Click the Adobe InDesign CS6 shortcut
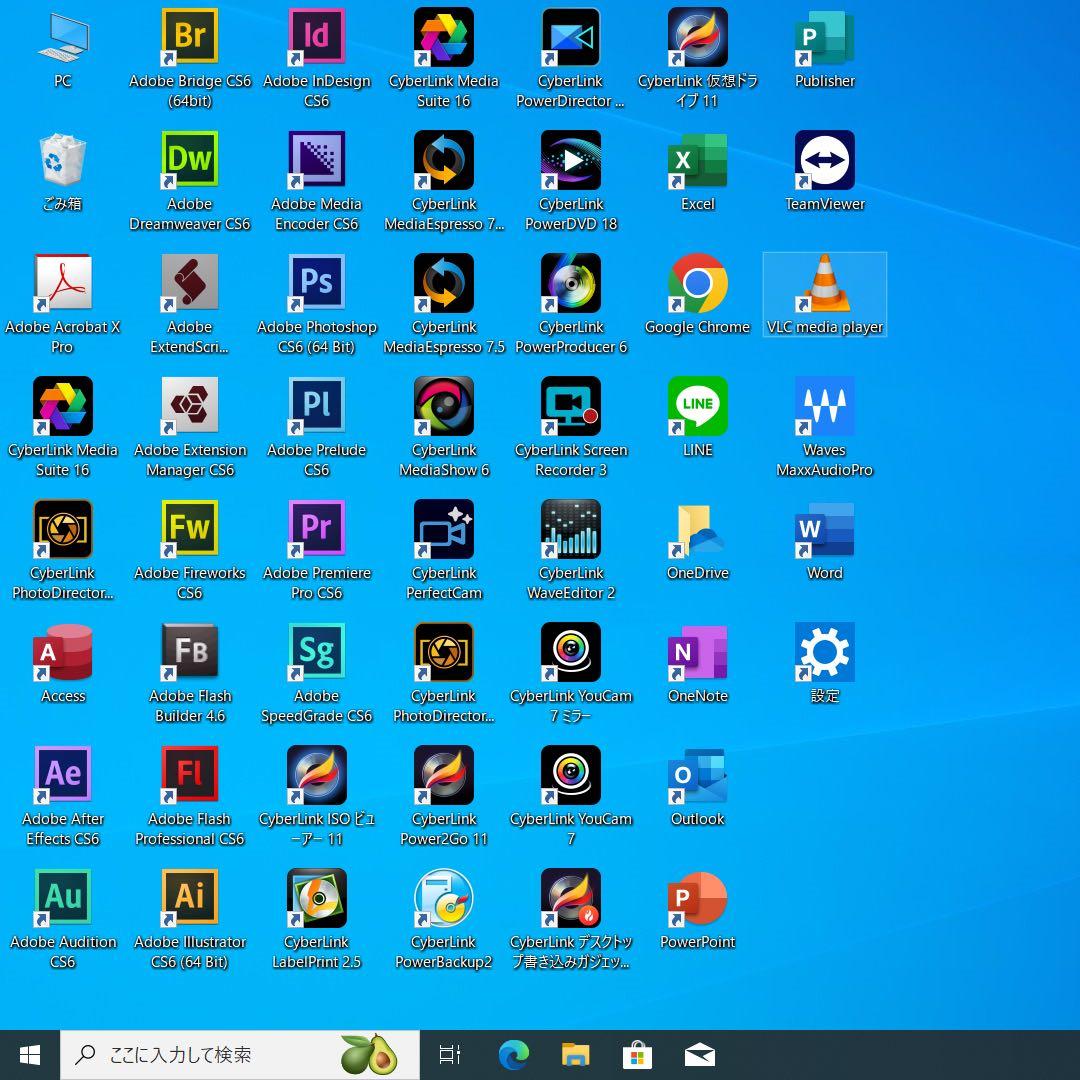 click(317, 37)
